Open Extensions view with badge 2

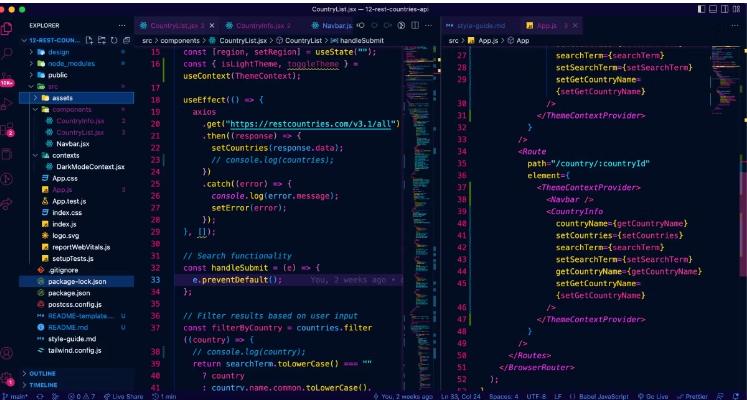(7, 130)
